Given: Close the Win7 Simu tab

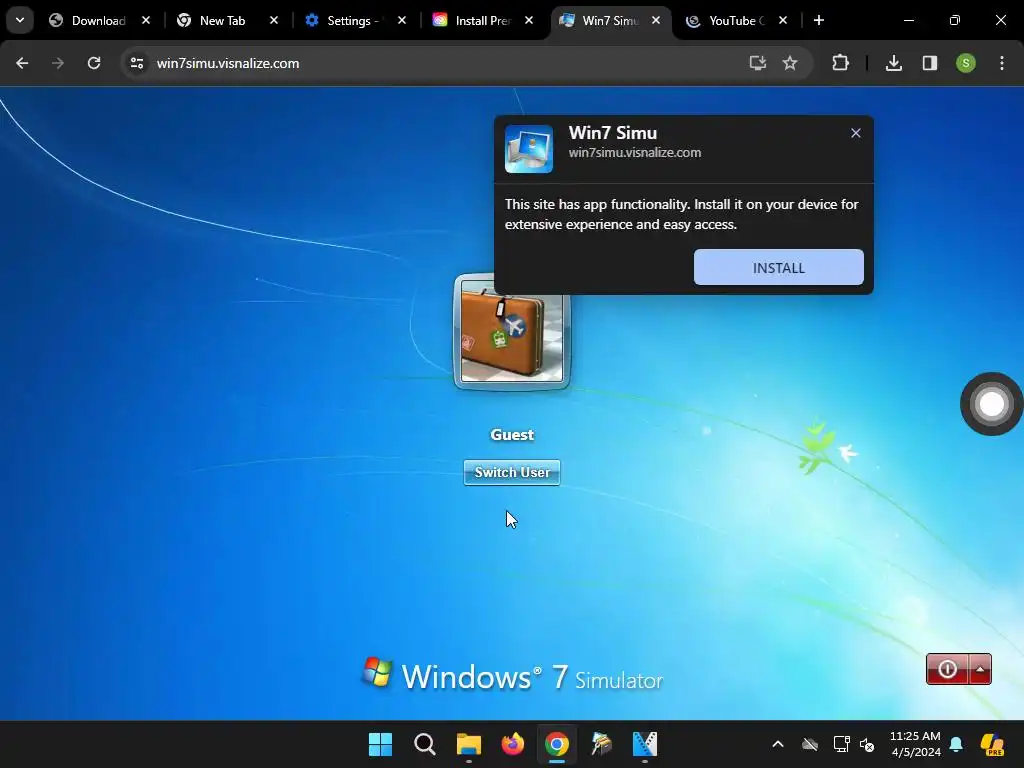Looking at the screenshot, I should (x=656, y=20).
